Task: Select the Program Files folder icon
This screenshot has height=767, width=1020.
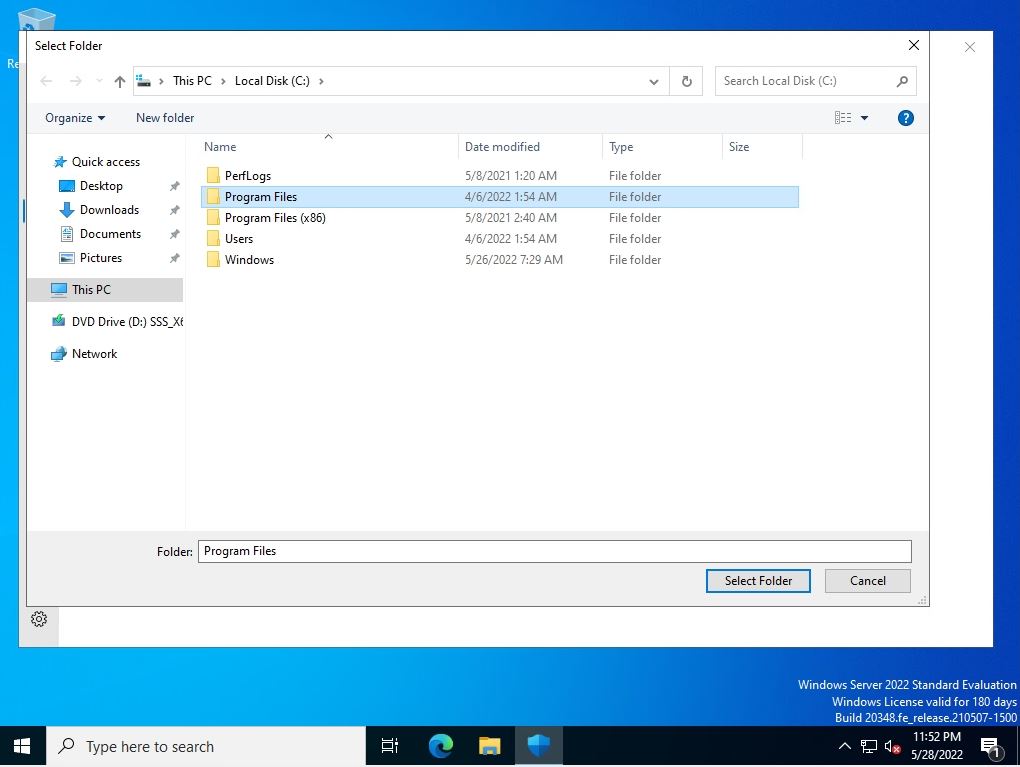Action: 213,196
